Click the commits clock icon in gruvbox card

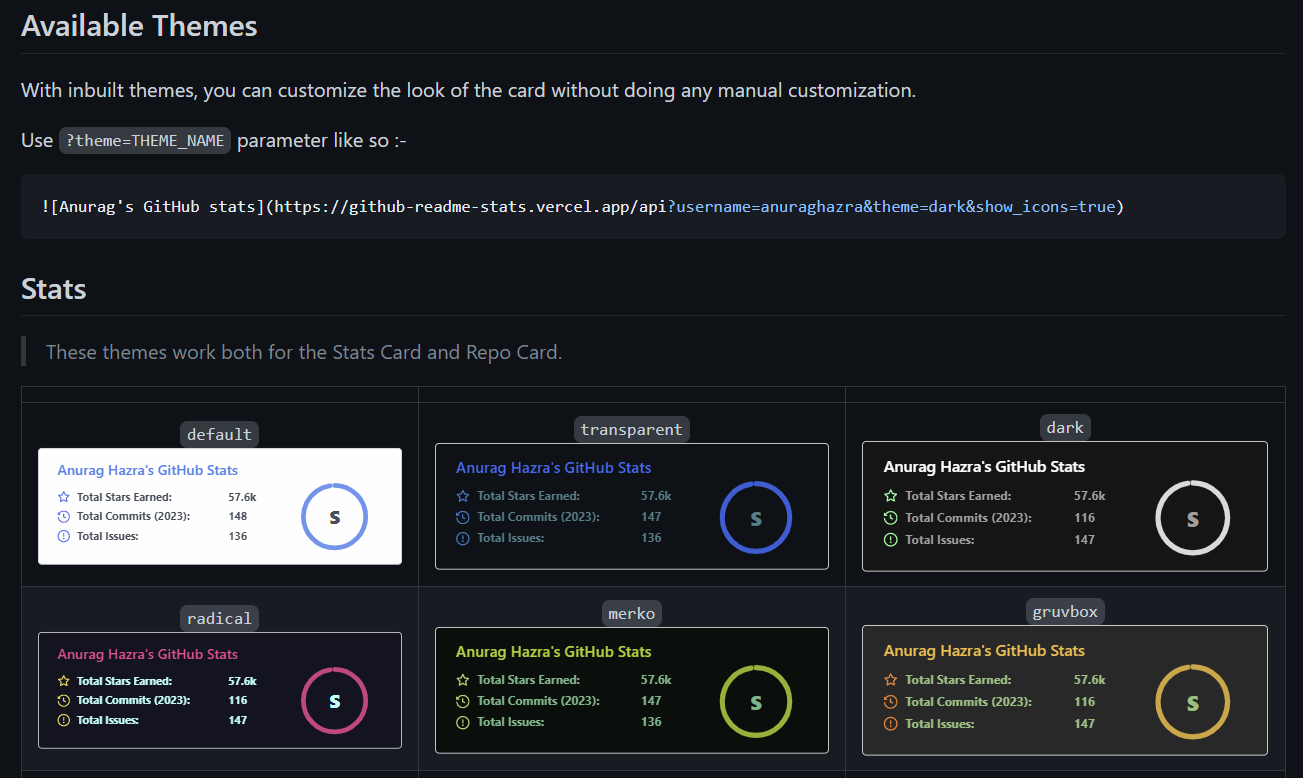coord(890,702)
